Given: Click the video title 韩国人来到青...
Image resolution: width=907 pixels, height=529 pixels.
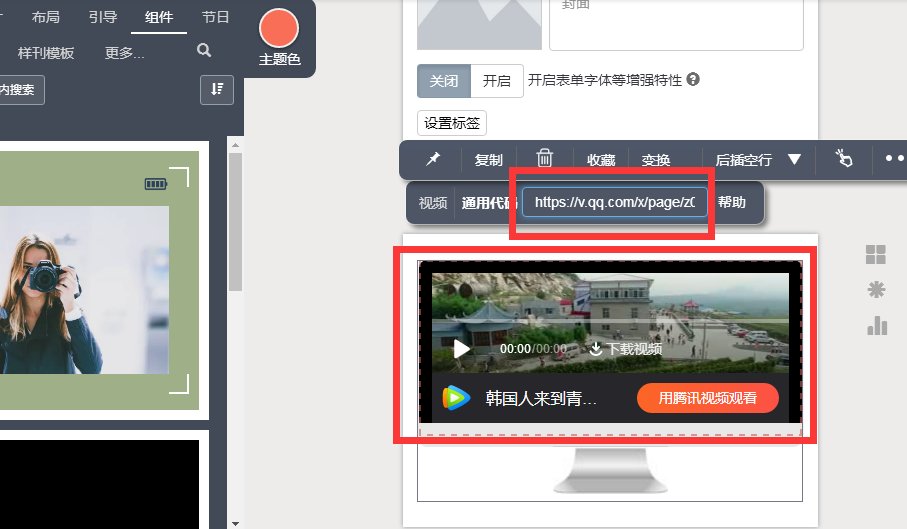Looking at the screenshot, I should point(540,398).
